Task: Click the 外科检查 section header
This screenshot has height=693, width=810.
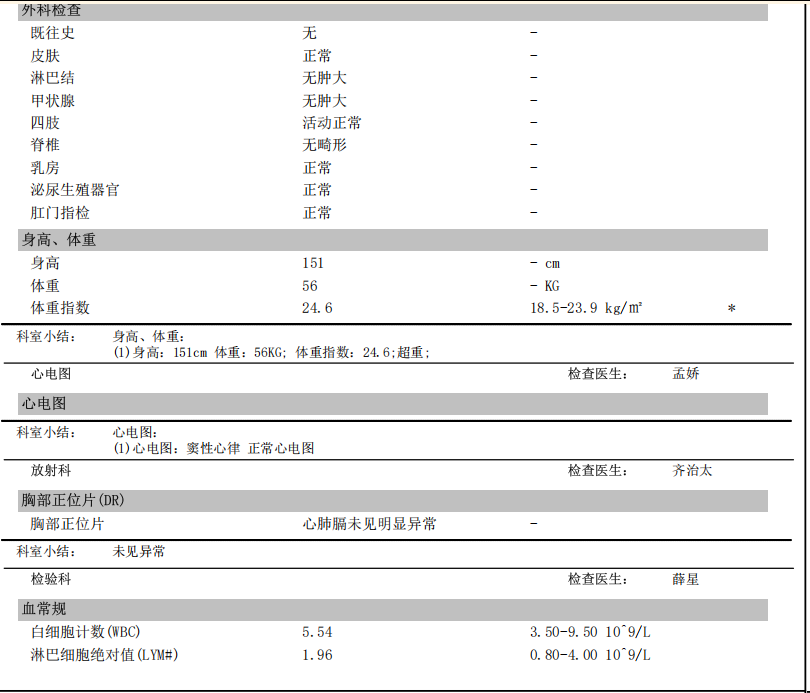Action: pos(52,10)
